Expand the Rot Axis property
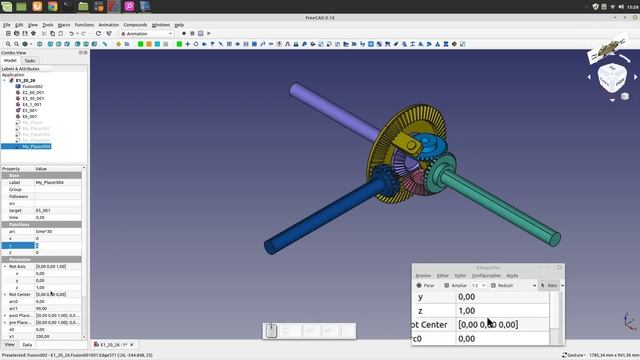This screenshot has height=360, width=640. point(5,267)
